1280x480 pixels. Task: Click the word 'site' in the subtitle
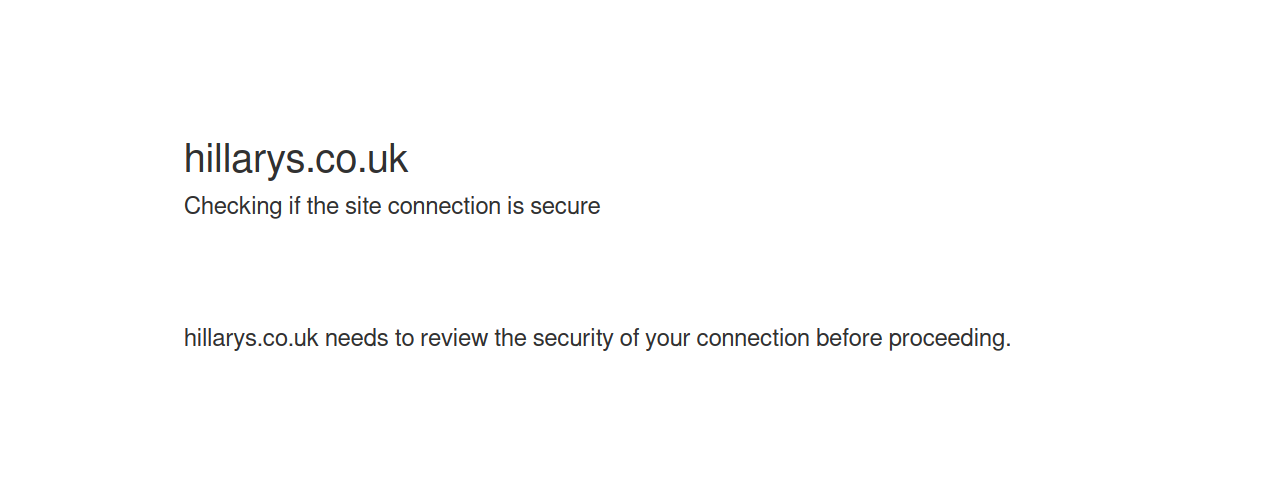(363, 206)
